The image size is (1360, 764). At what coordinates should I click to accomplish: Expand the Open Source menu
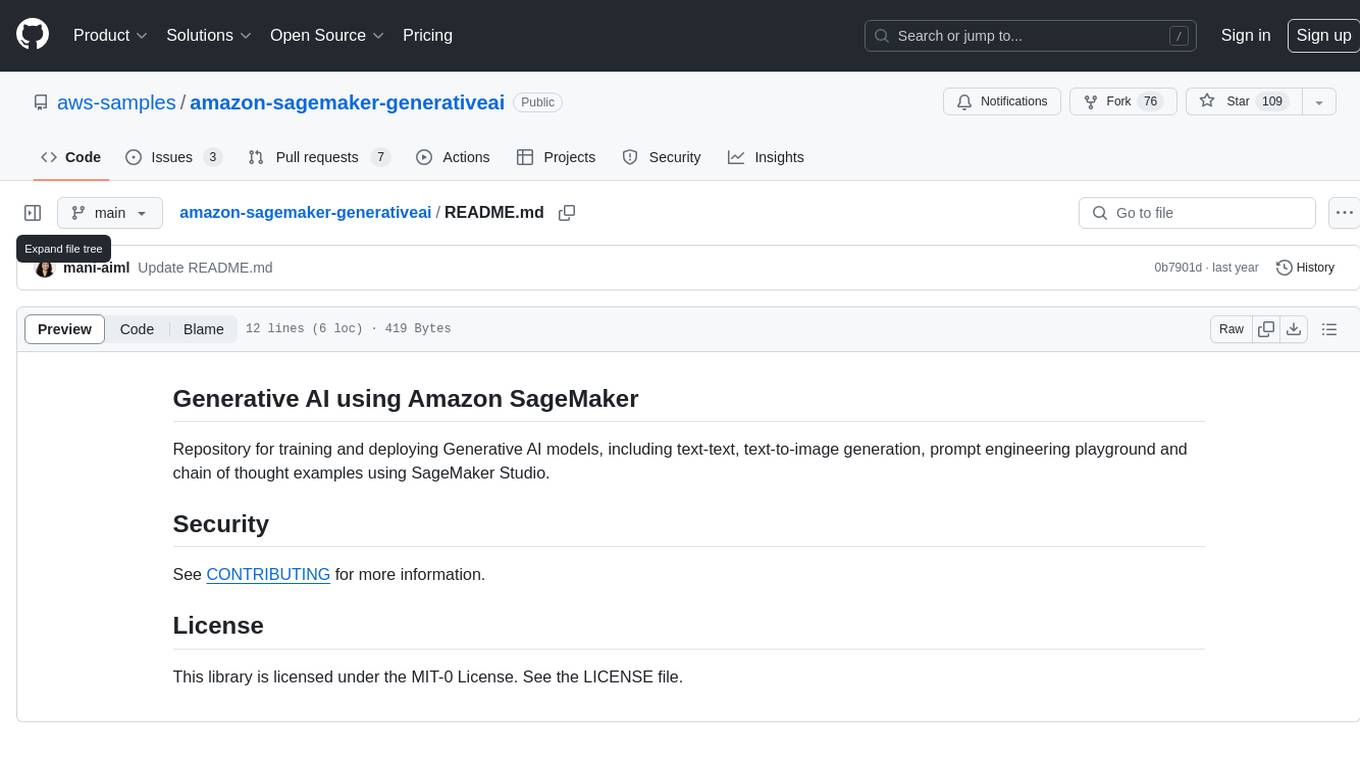(327, 35)
